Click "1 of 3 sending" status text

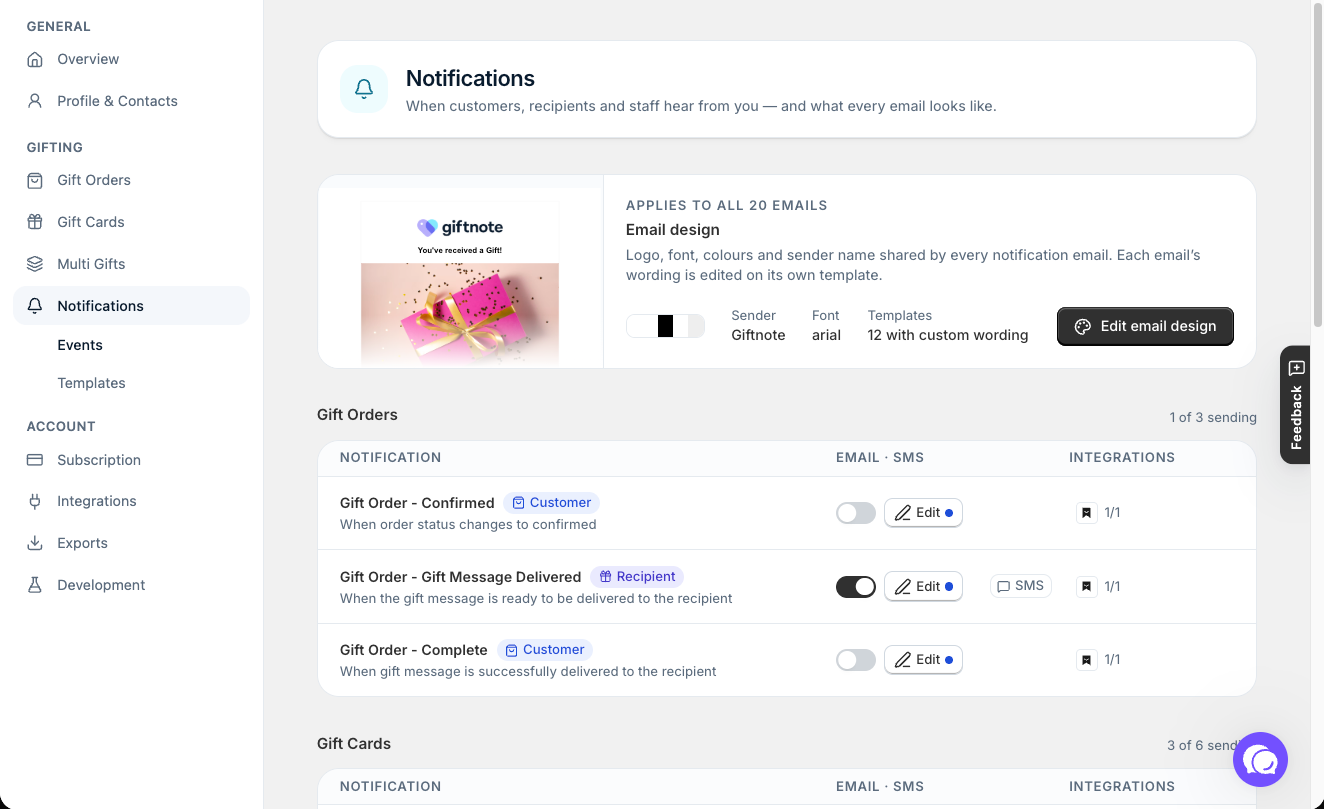tap(1213, 417)
